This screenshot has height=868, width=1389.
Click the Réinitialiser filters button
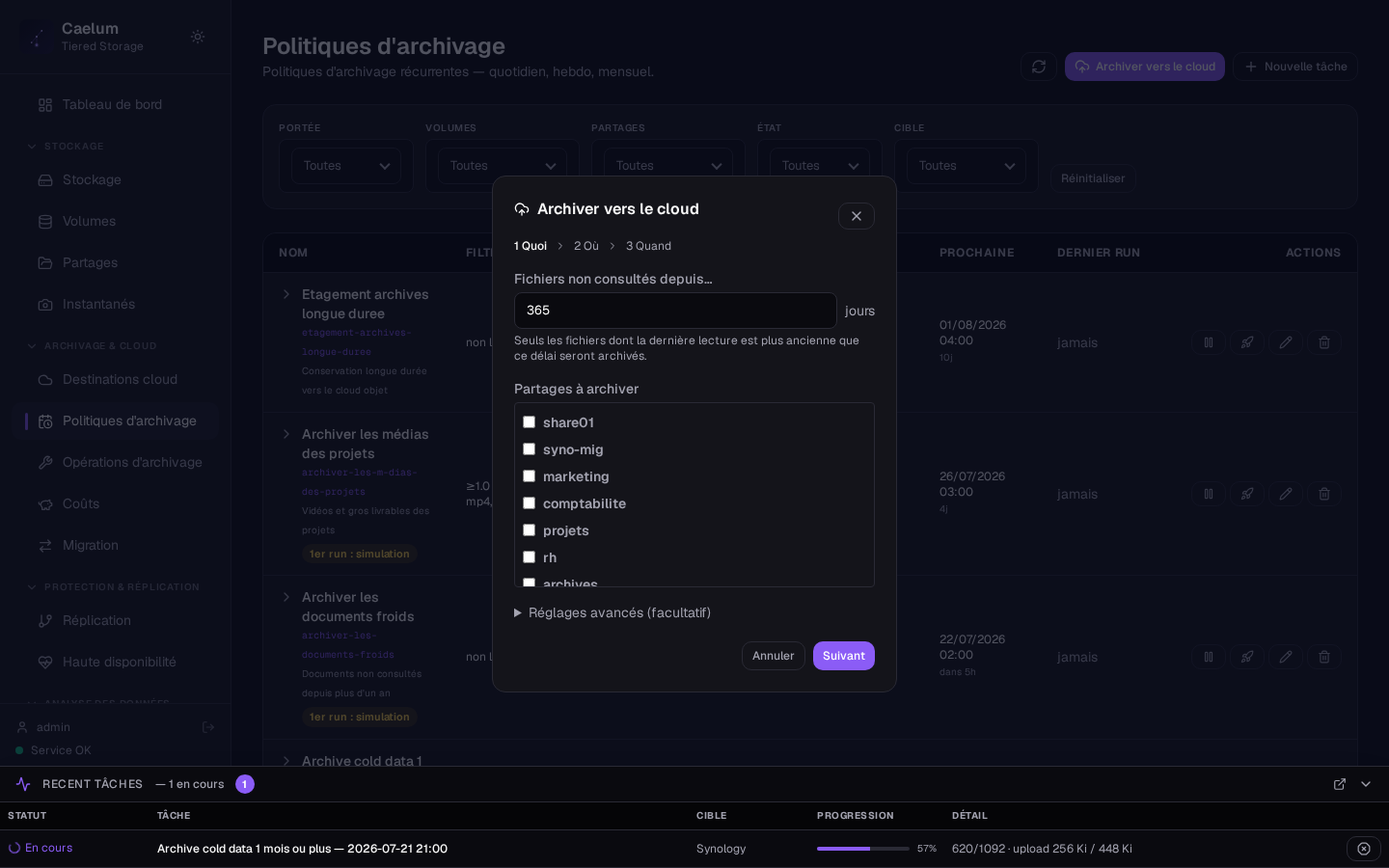tap(1093, 178)
